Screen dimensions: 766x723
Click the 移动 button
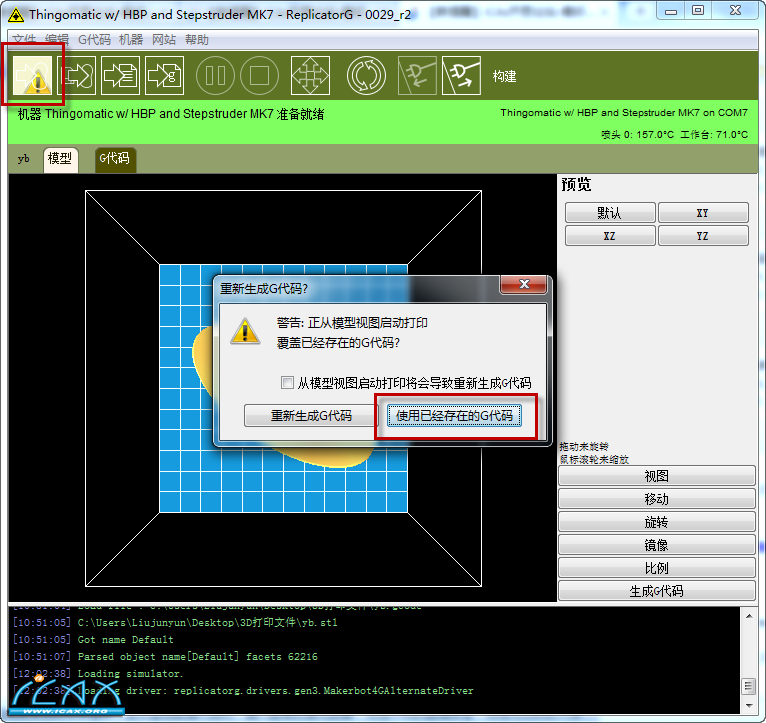point(657,499)
